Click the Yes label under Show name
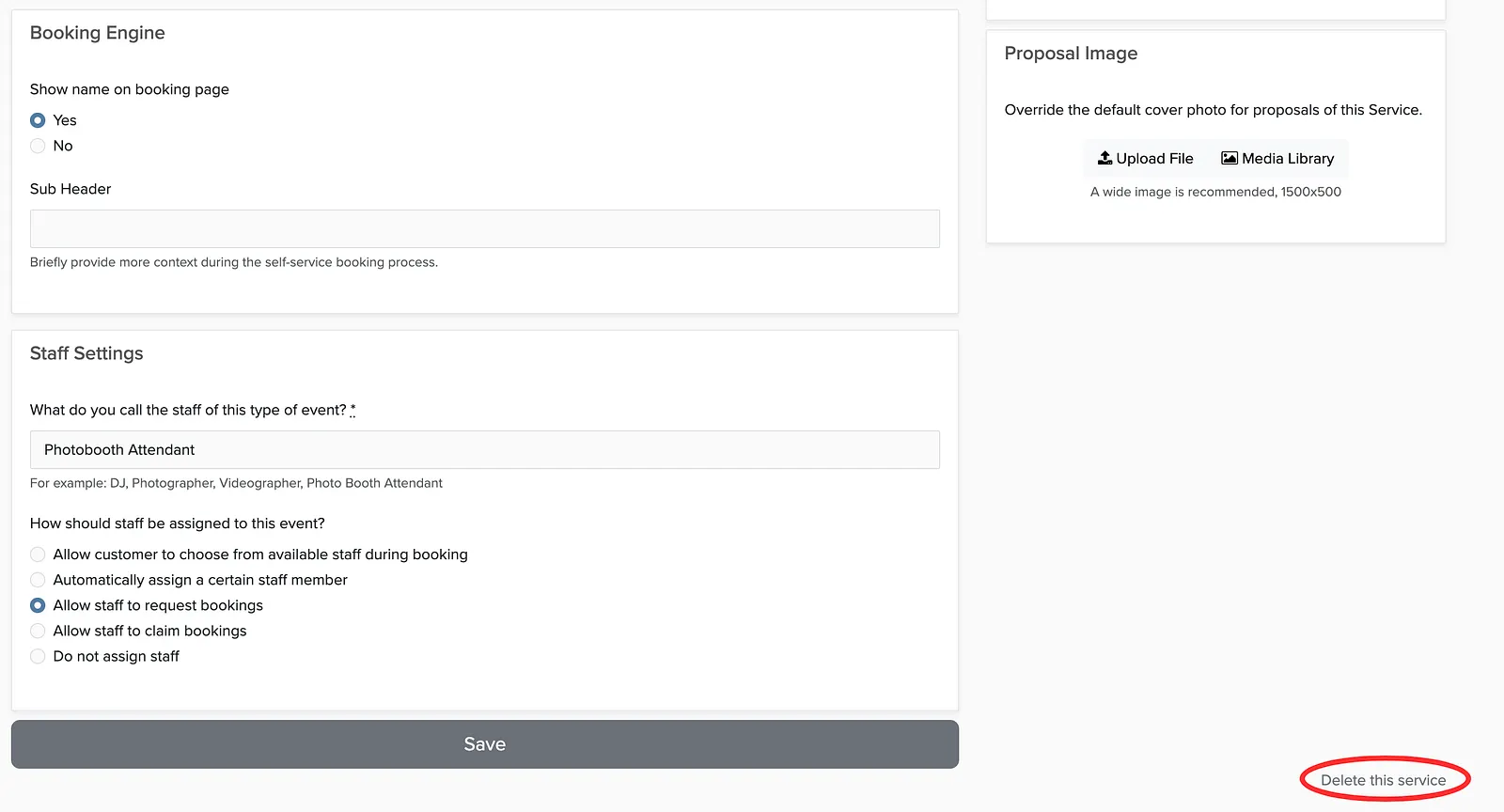Screen dimensions: 1504x812 (x=65, y=120)
